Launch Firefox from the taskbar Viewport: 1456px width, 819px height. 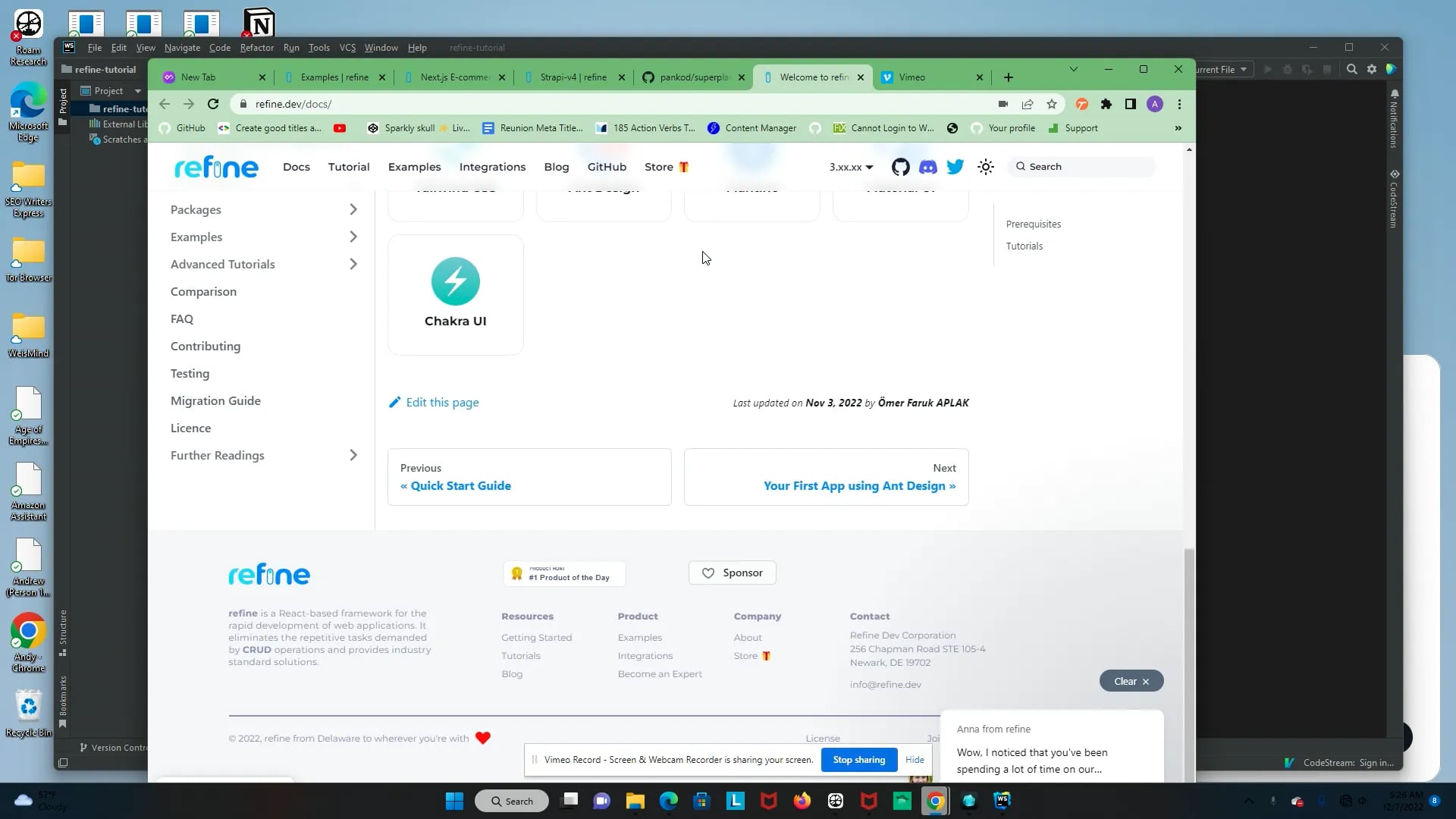(802, 800)
